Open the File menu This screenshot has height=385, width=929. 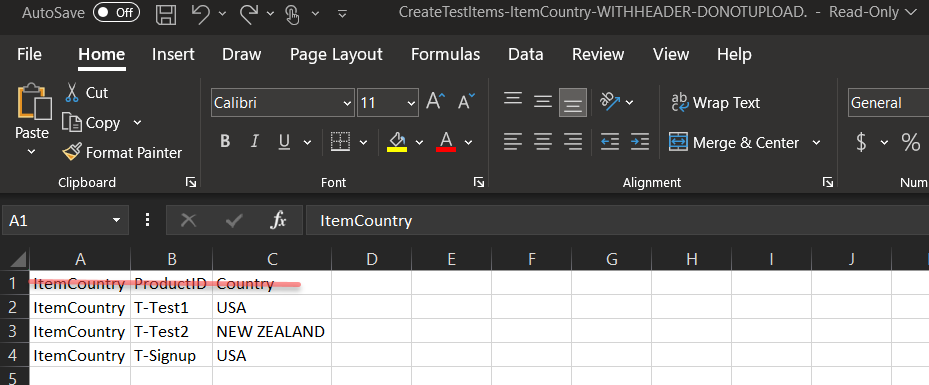(x=29, y=54)
